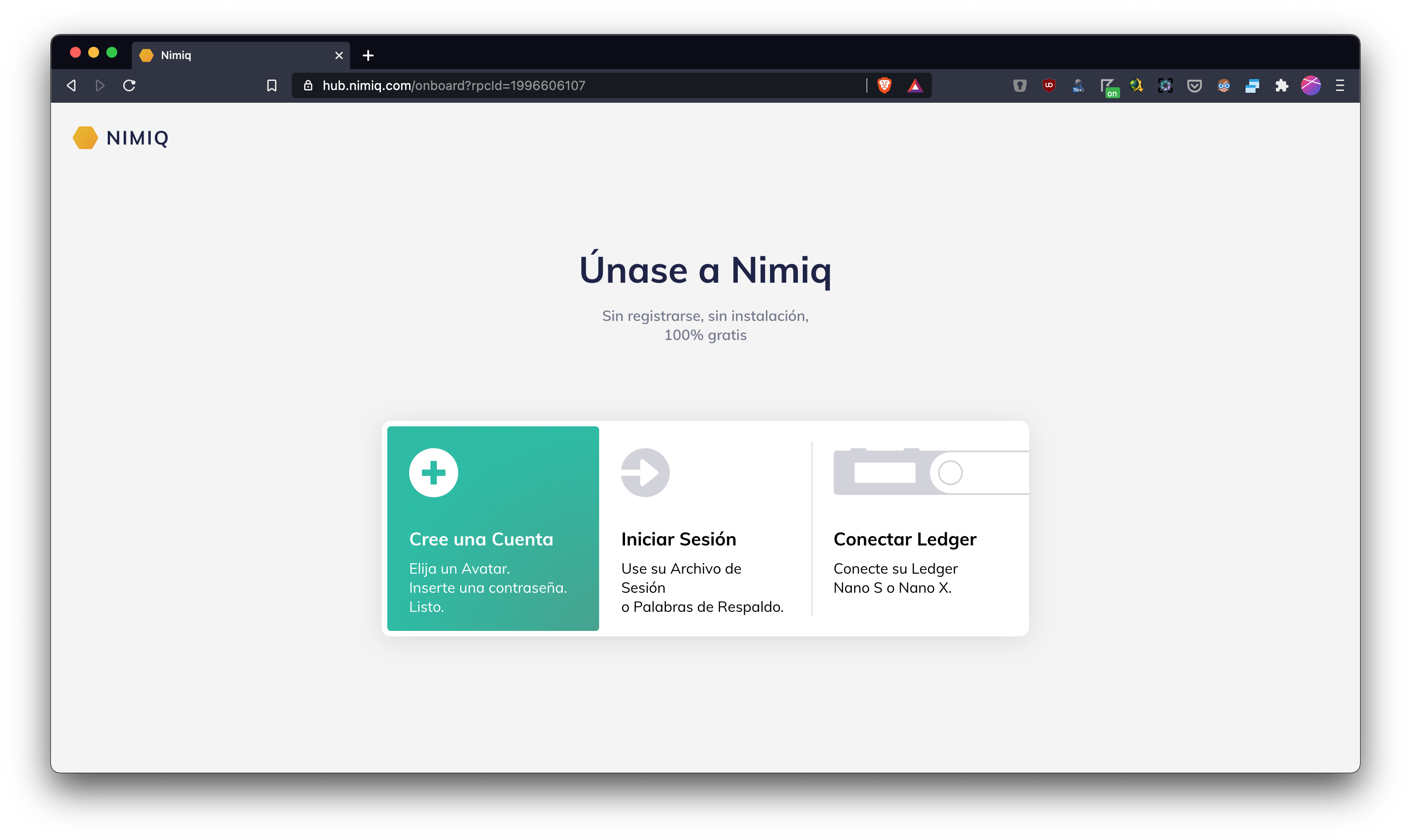Viewport: 1411px width, 840px height.
Task: Open a new browser tab
Action: pos(368,55)
